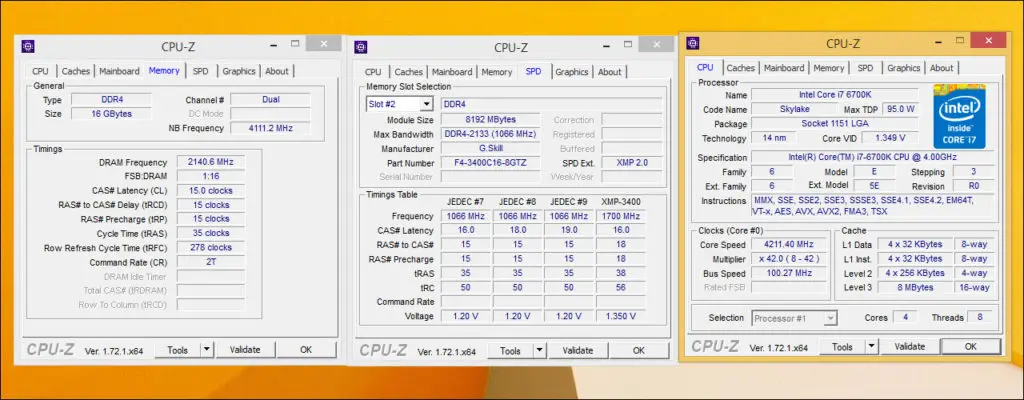1024x400 pixels.
Task: Click the DRAM Frequency value field
Action: pos(210,162)
